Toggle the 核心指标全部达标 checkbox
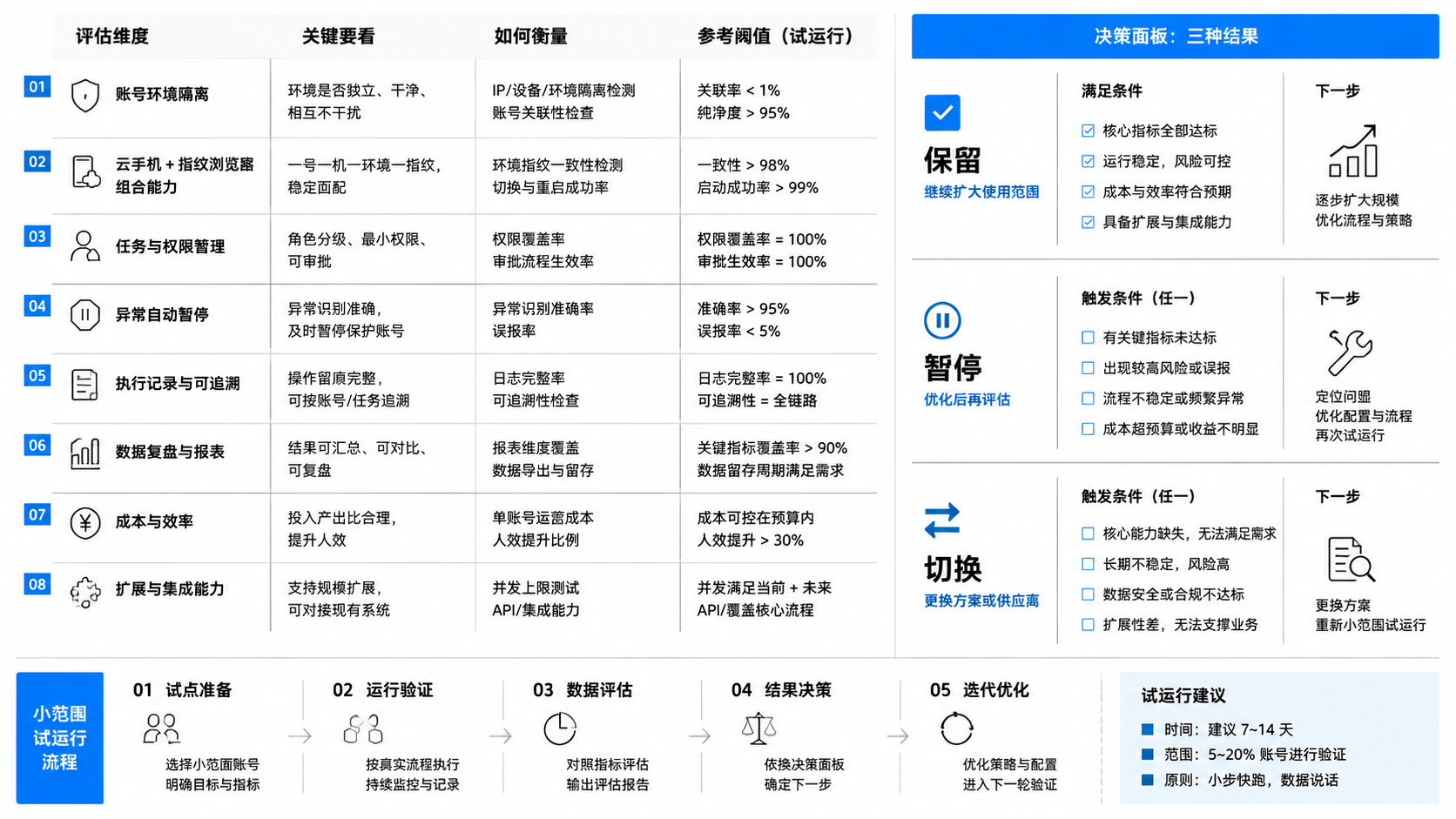Image resolution: width=1456 pixels, height=819 pixels. tap(1088, 131)
